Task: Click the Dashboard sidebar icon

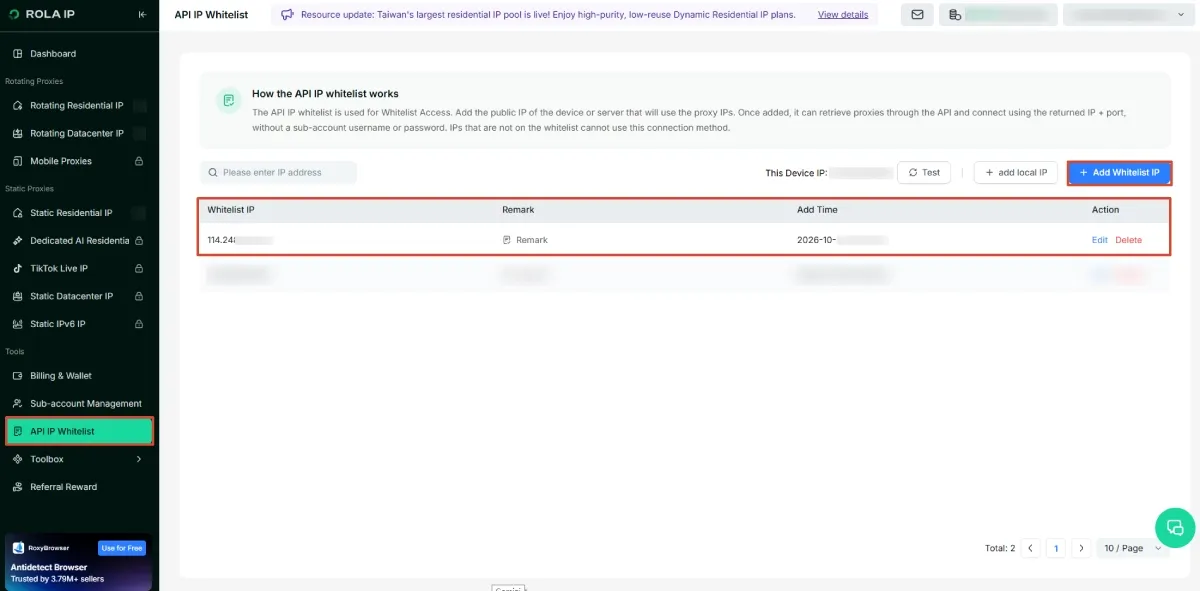Action: coord(18,53)
